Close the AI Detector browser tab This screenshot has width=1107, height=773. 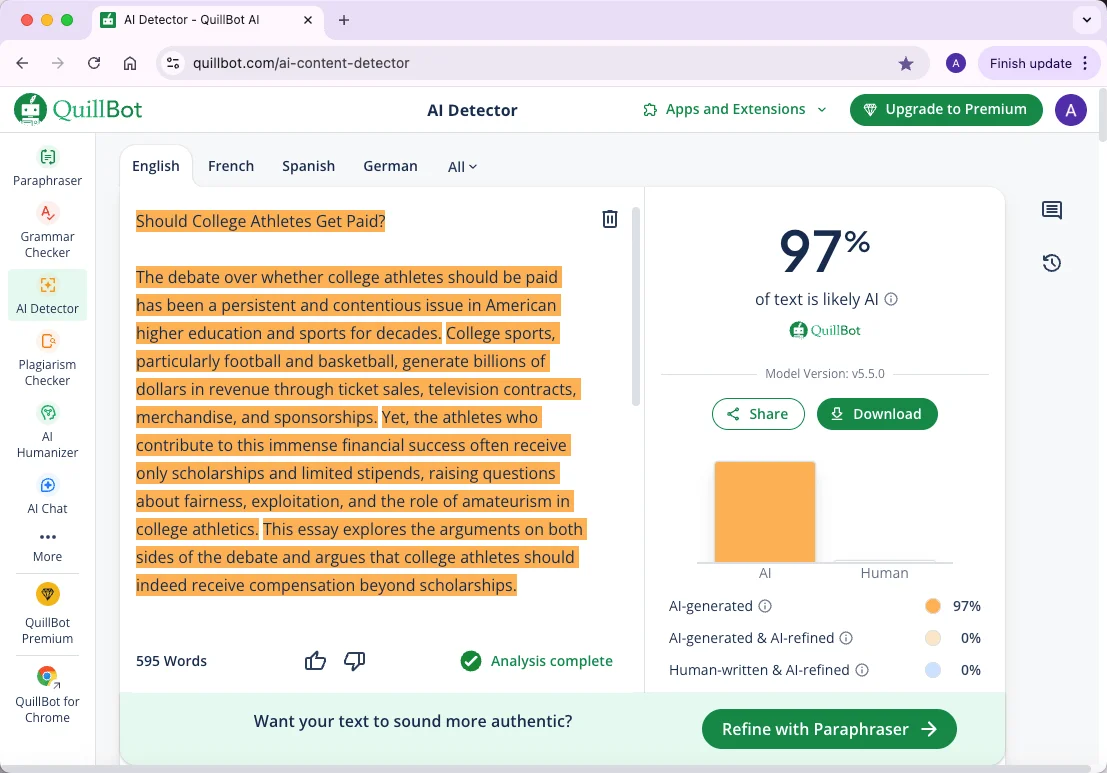(x=308, y=20)
